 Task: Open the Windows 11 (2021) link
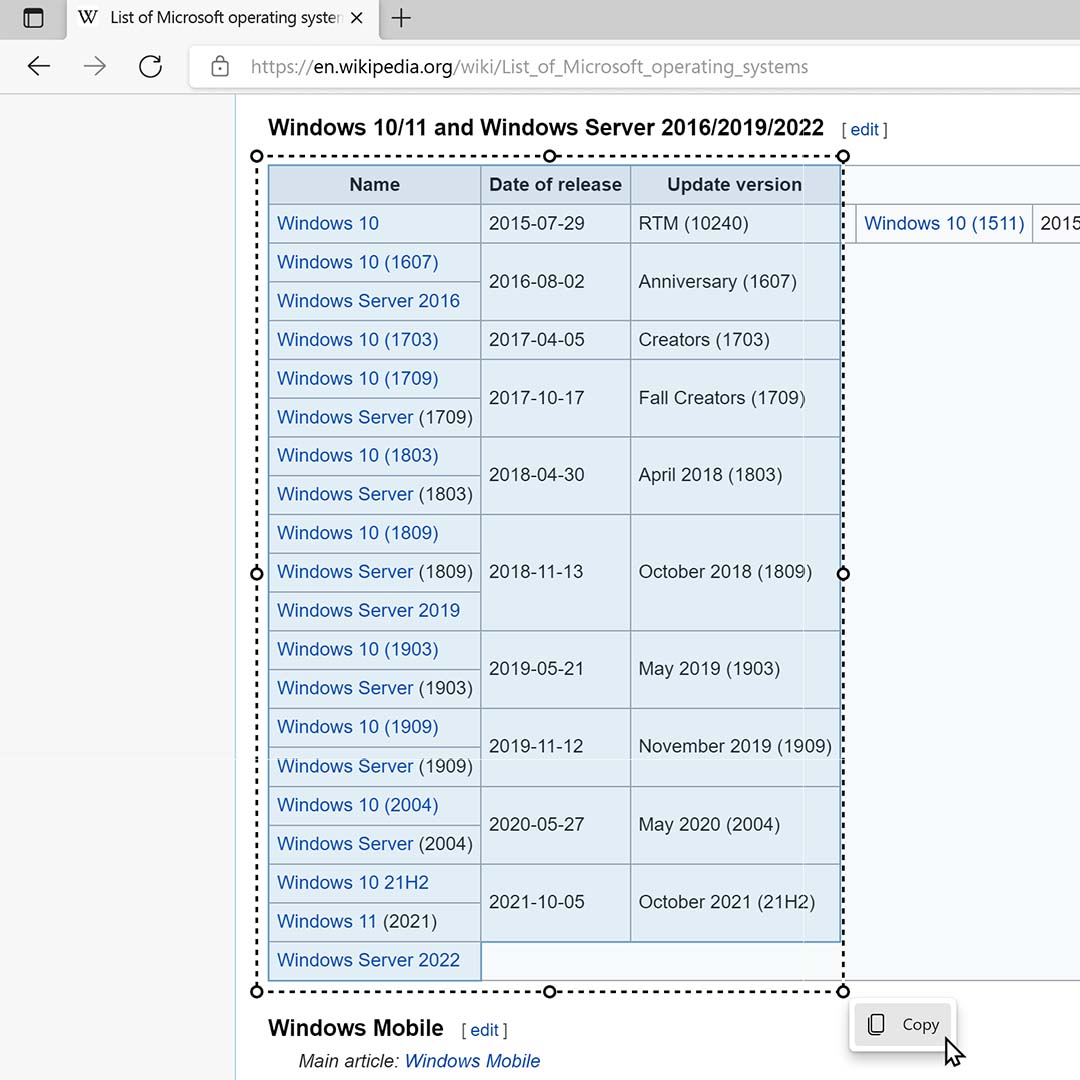coord(326,921)
